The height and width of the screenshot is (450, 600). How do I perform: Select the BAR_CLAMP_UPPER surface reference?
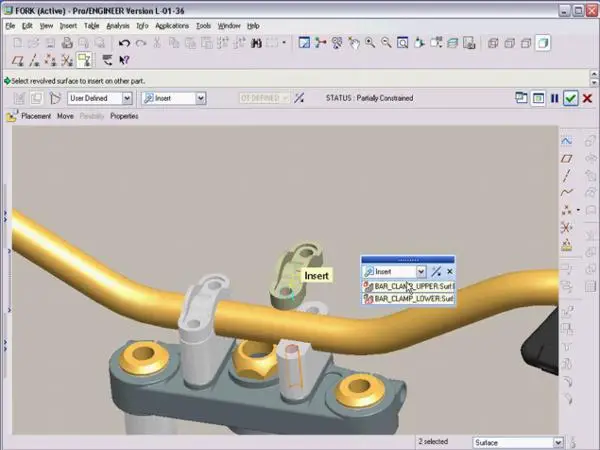(408, 286)
